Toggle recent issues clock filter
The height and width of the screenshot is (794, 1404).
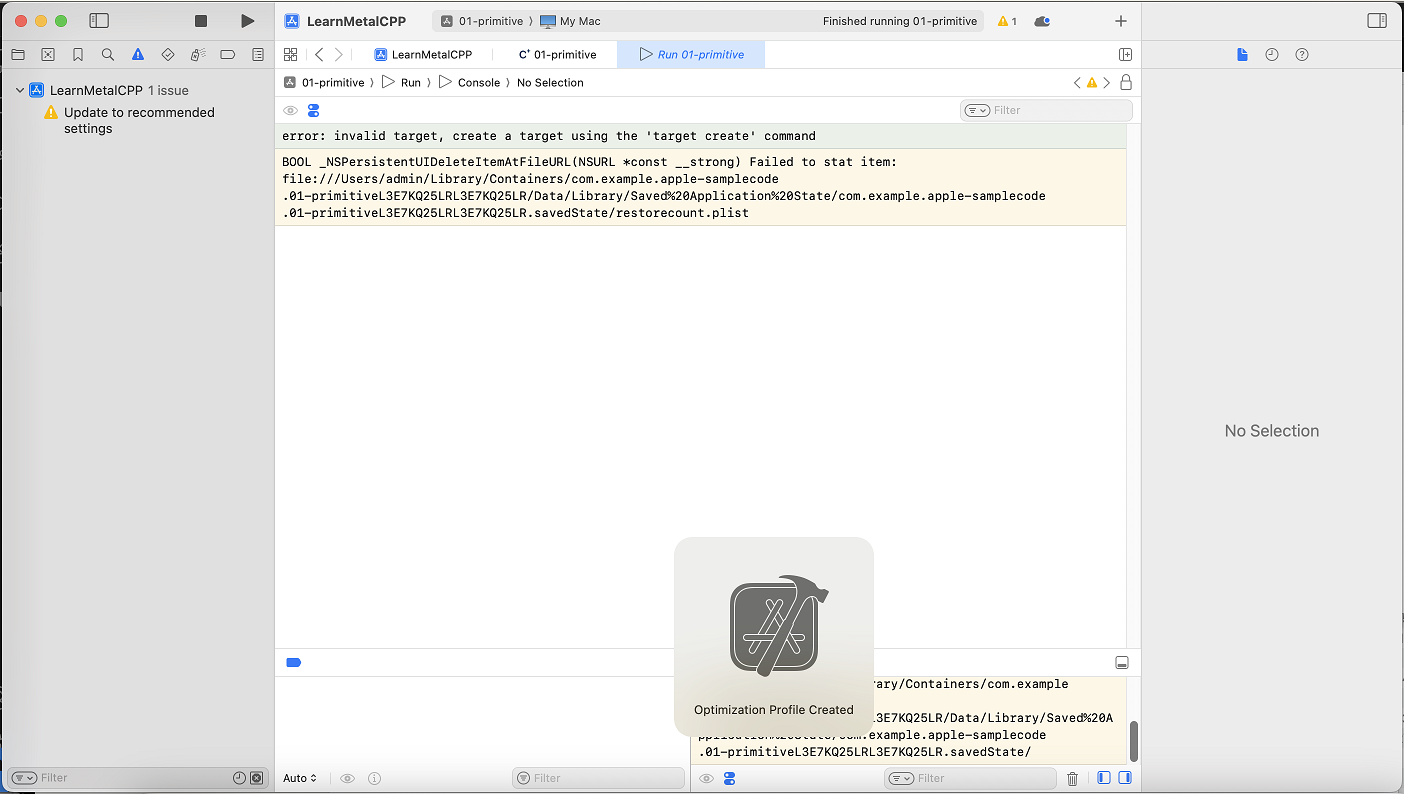coord(239,778)
